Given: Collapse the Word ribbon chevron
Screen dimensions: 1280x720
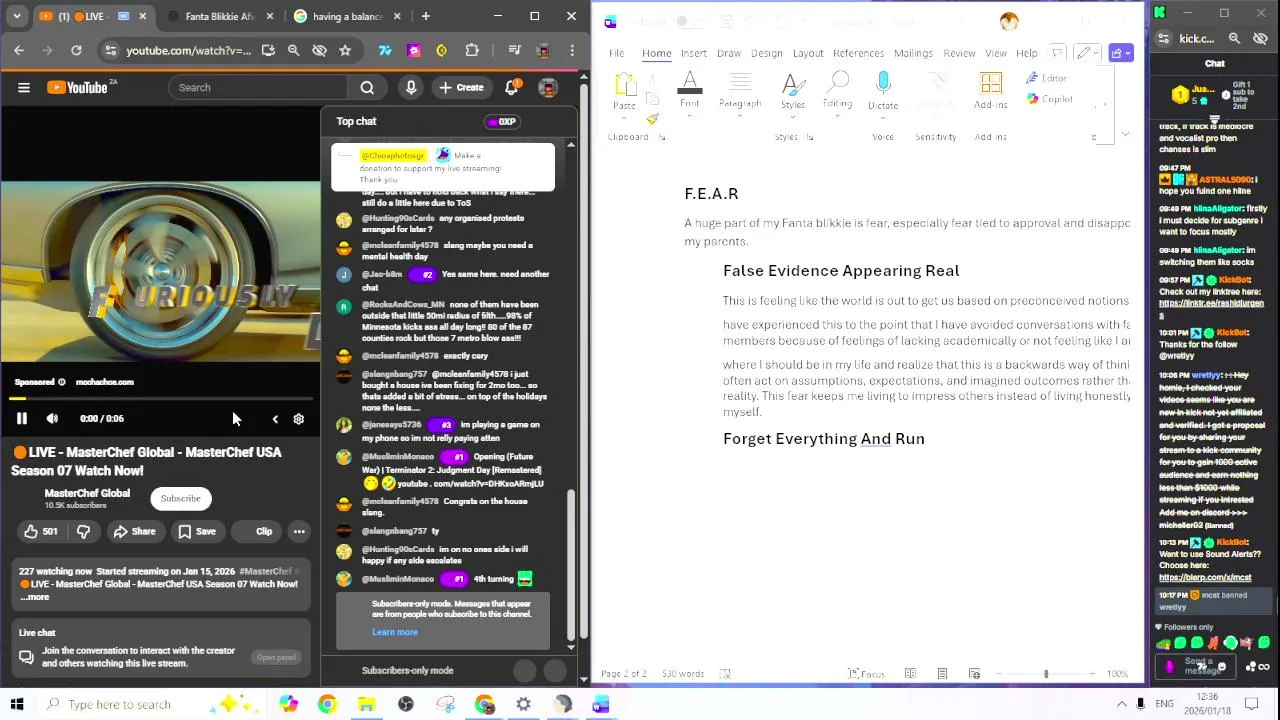Looking at the screenshot, I should 1125,134.
